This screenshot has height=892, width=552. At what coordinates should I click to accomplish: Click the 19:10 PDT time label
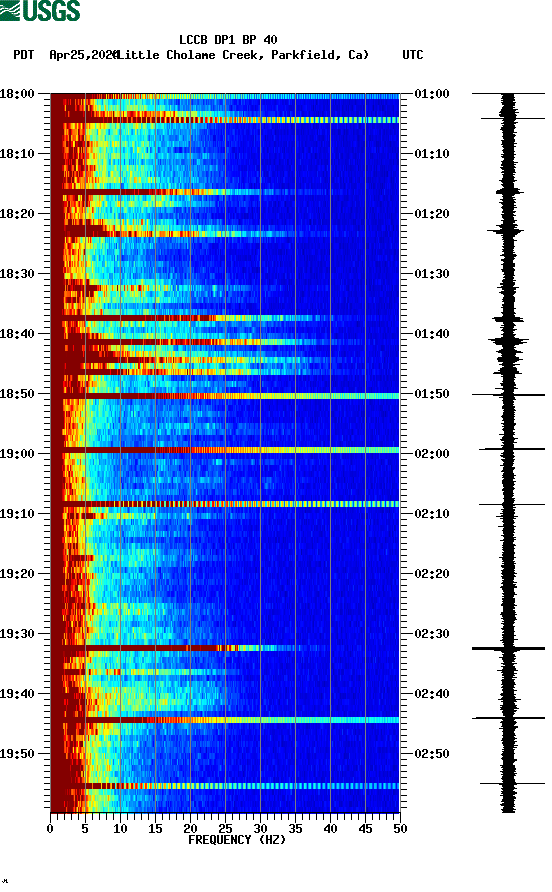[17, 514]
